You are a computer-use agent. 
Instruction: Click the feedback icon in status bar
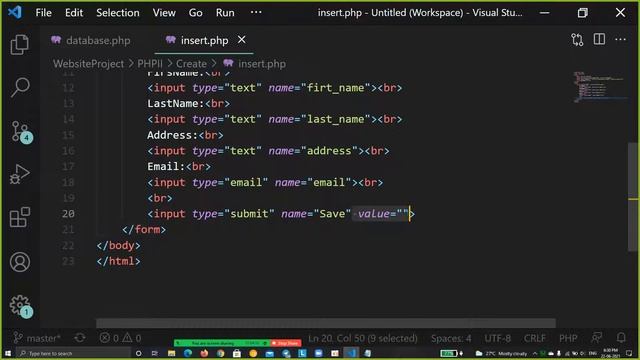click(597, 338)
